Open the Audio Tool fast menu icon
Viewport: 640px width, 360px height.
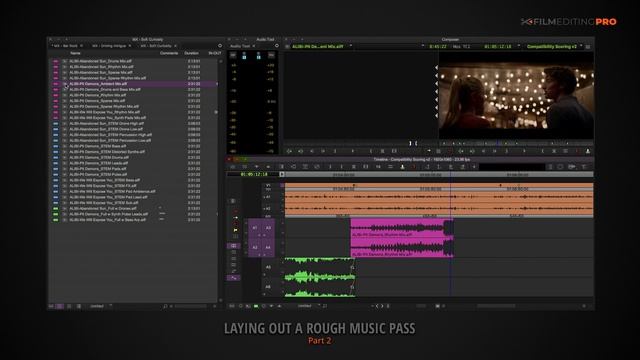click(276, 46)
